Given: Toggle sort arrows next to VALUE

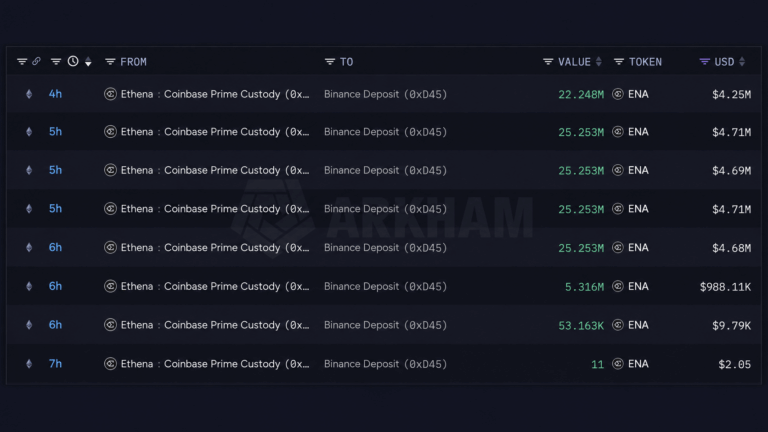Looking at the screenshot, I should [x=599, y=62].
